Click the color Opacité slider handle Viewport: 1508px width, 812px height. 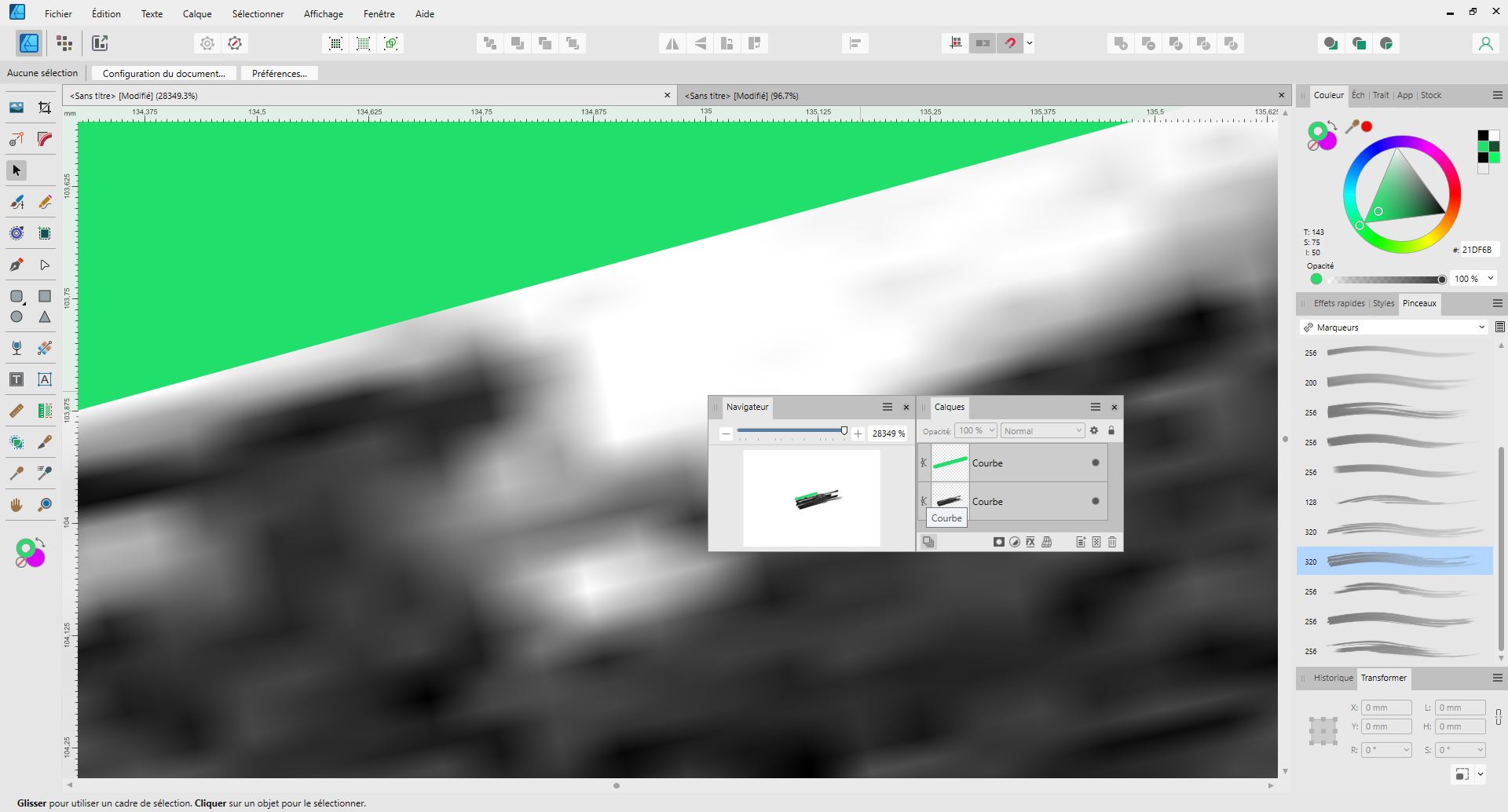tap(1441, 279)
